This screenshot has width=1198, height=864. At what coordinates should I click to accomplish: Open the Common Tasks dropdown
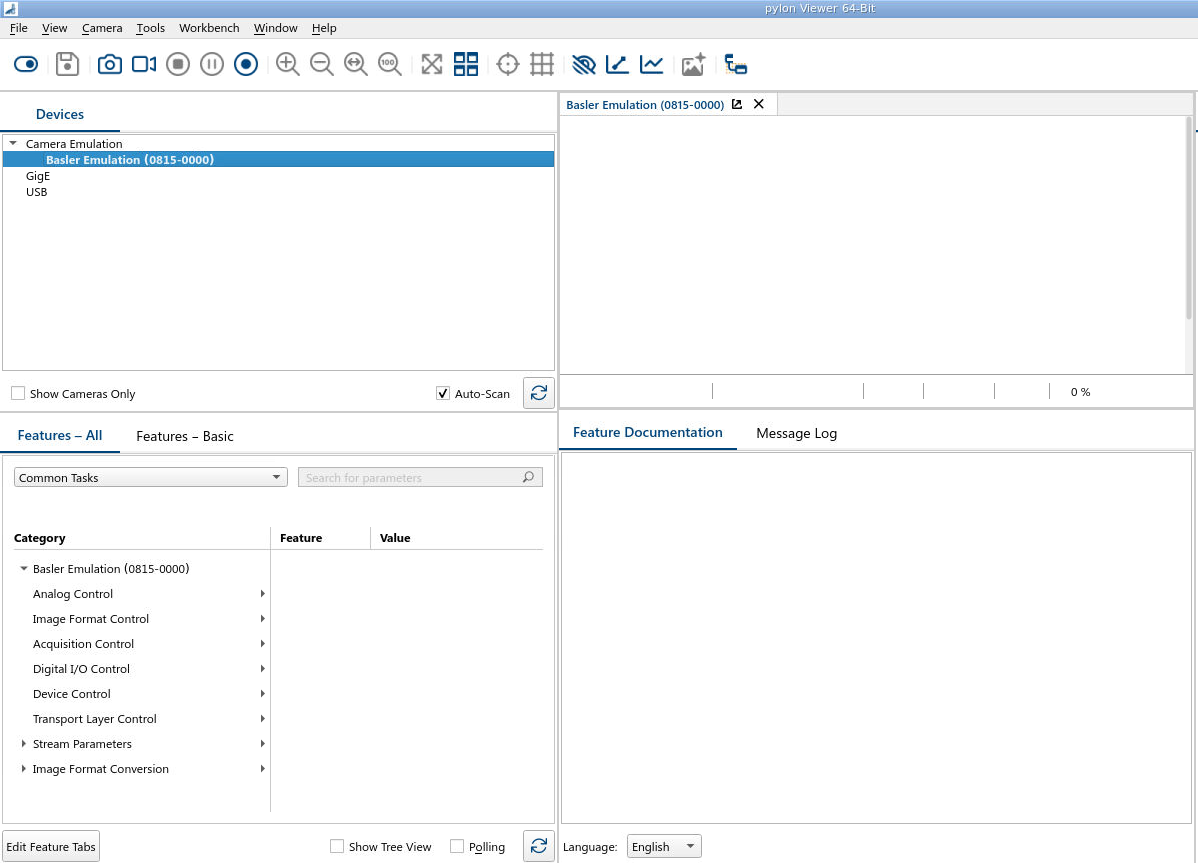point(151,477)
